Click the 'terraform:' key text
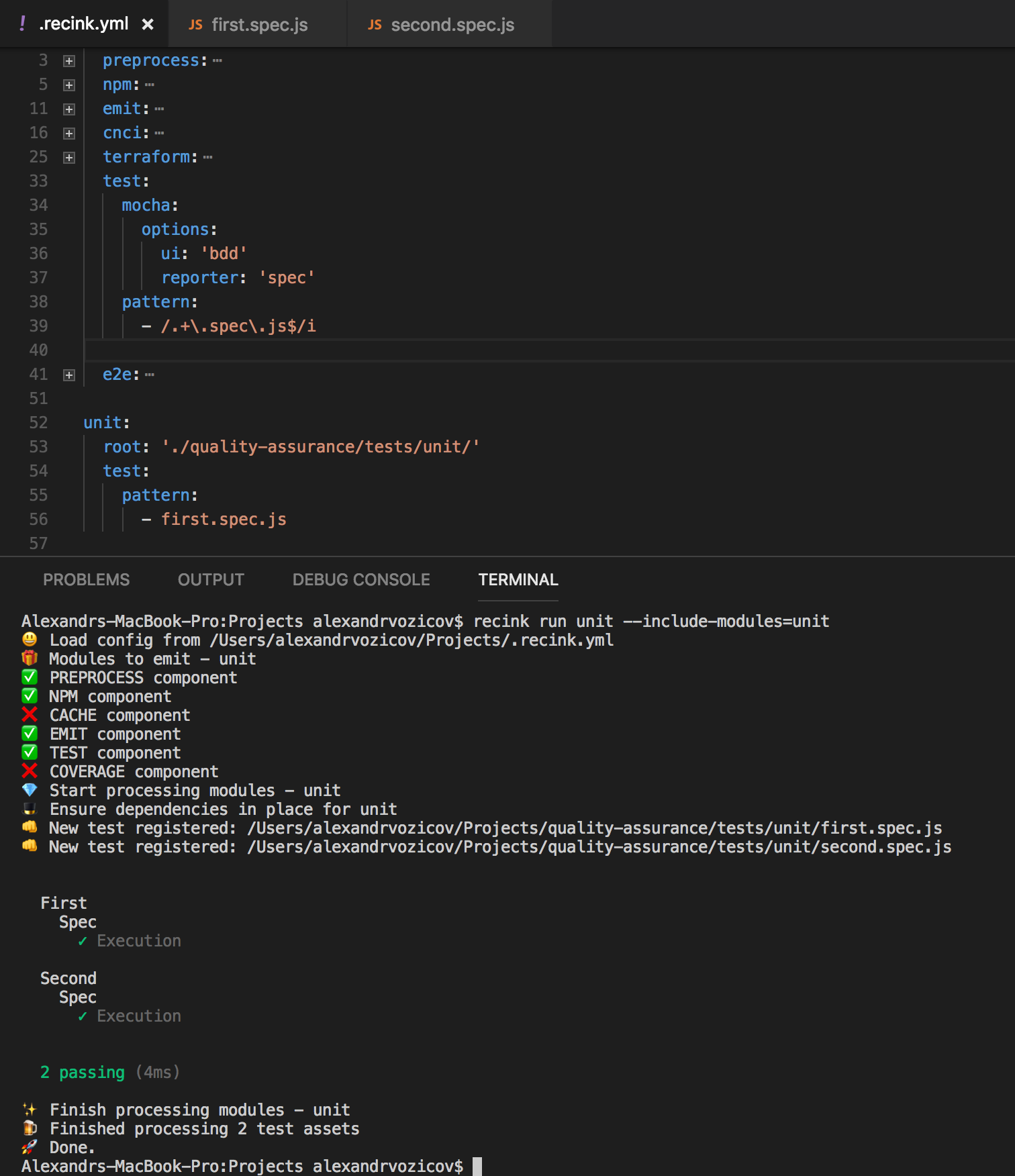The width and height of the screenshot is (1015, 1176). point(150,157)
